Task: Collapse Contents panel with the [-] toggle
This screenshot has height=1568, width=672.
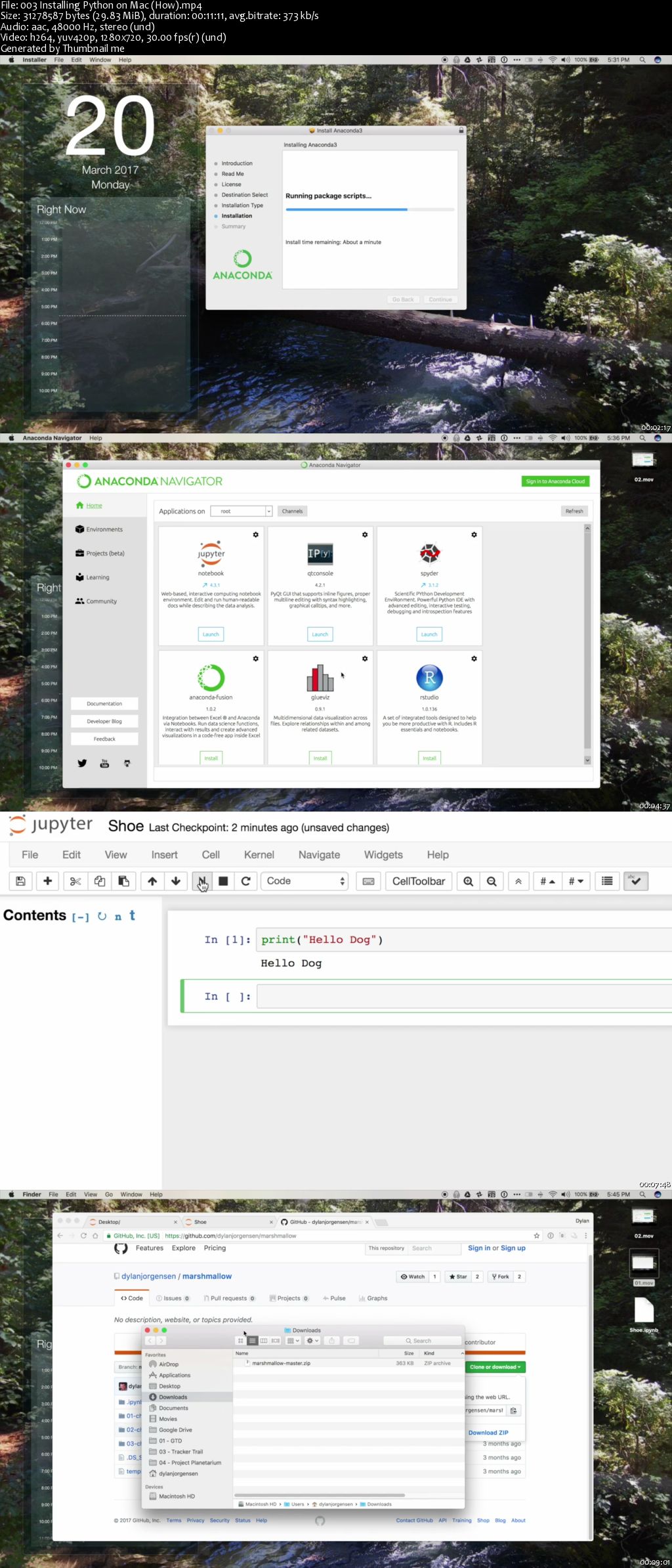Action: click(80, 917)
